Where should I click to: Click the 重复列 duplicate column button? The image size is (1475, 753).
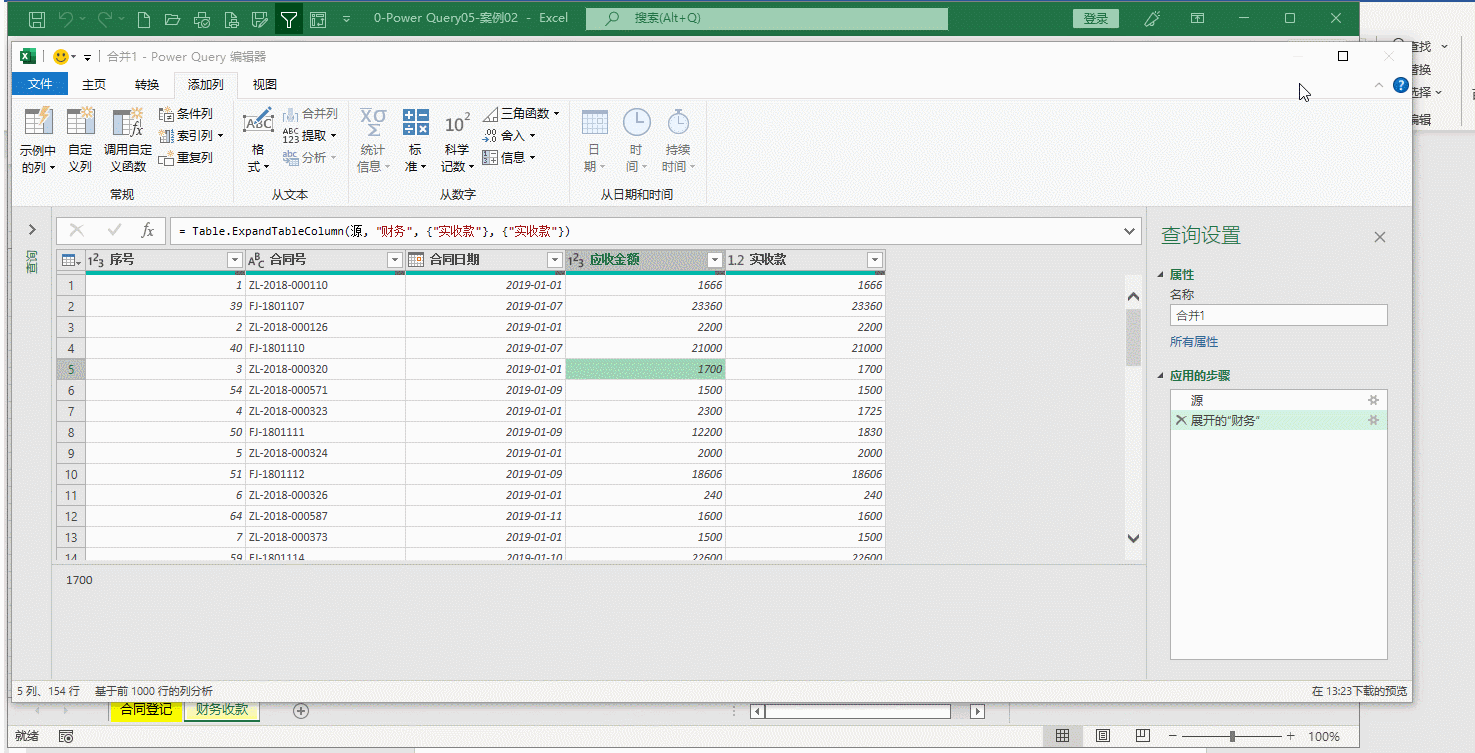(x=186, y=158)
